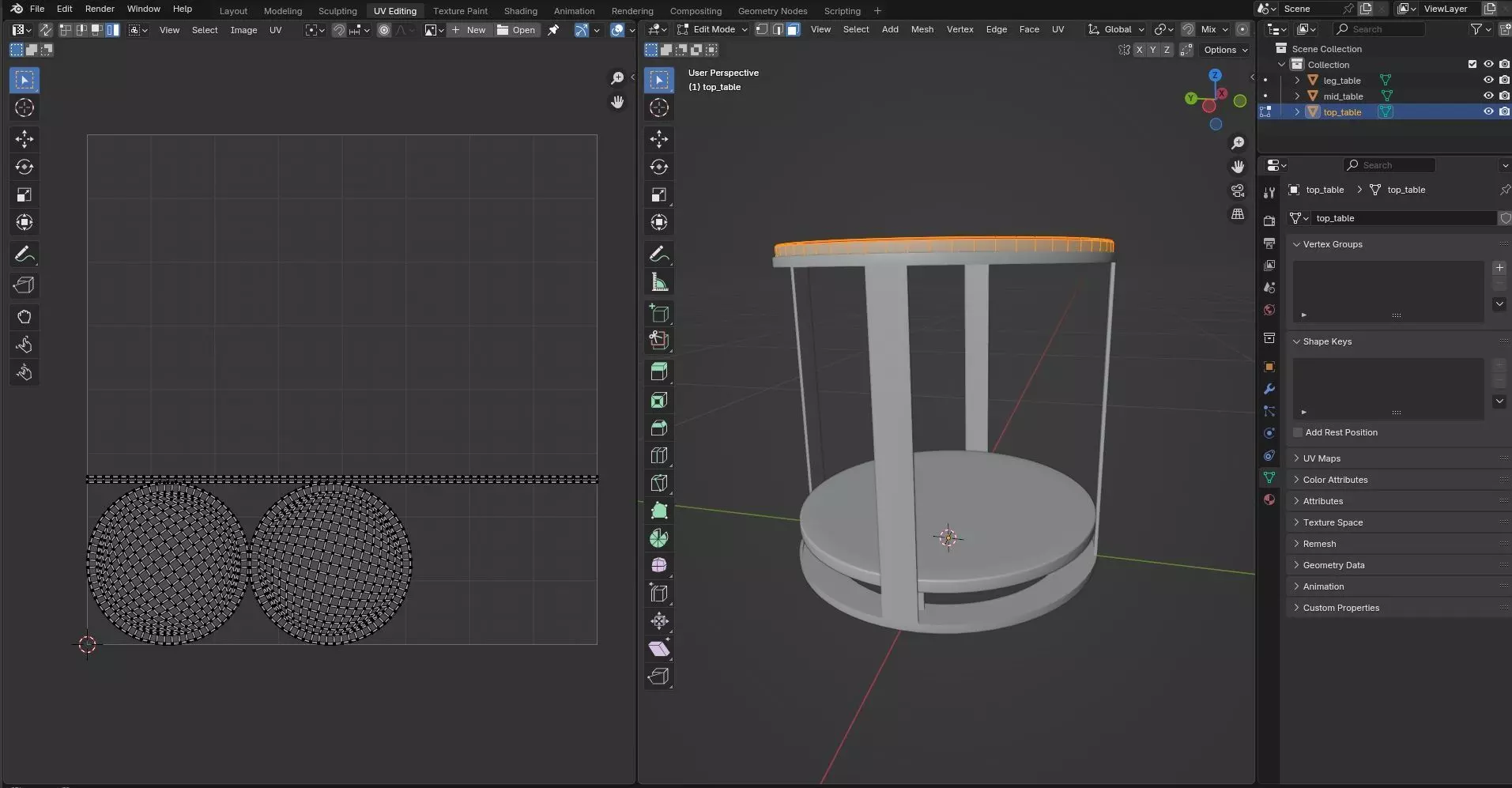Select the Measure tool in 3D viewport
Viewport: 1512px width, 788px height.
659,282
